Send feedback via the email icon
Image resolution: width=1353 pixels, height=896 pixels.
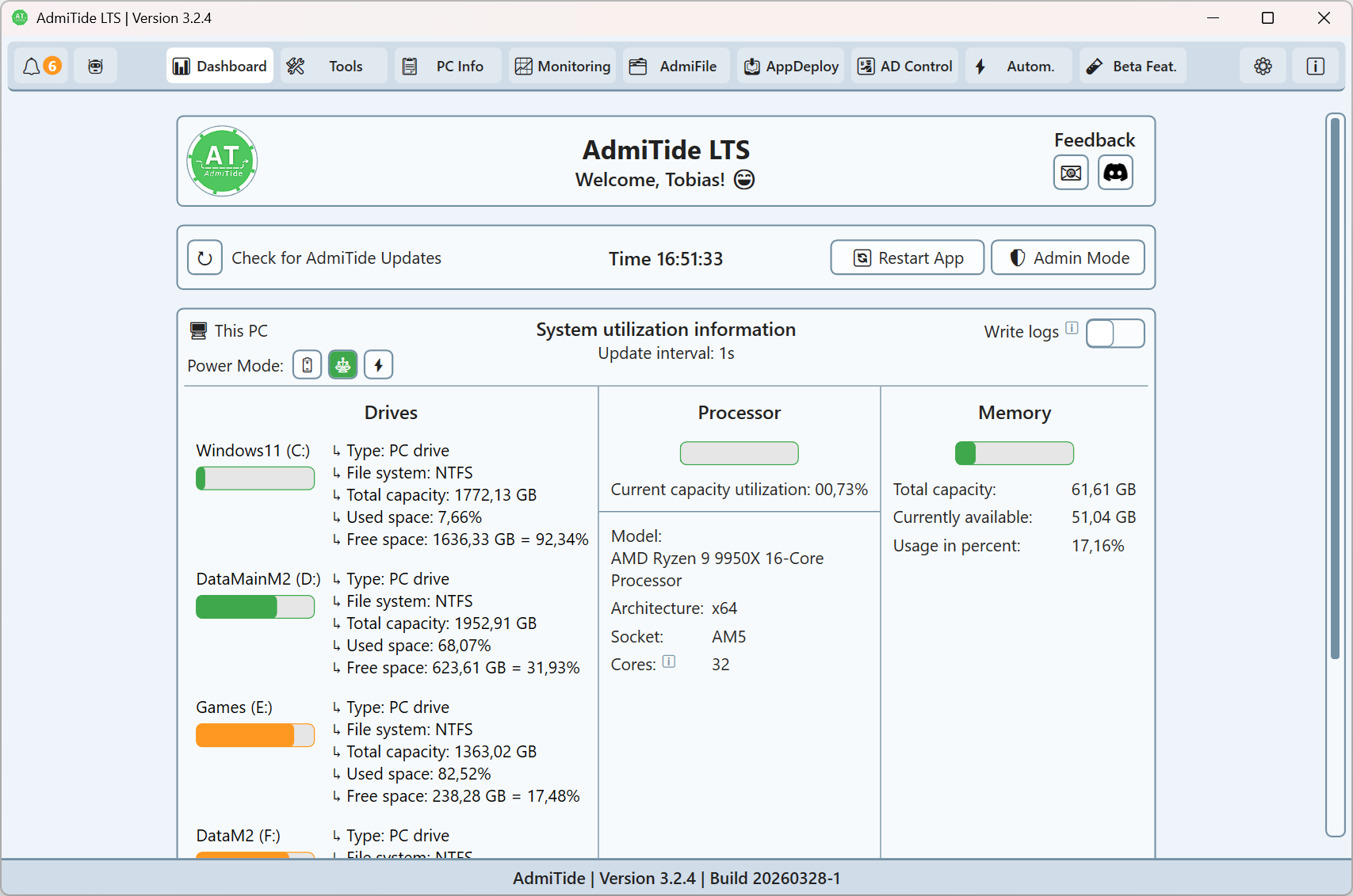pyautogui.click(x=1071, y=173)
